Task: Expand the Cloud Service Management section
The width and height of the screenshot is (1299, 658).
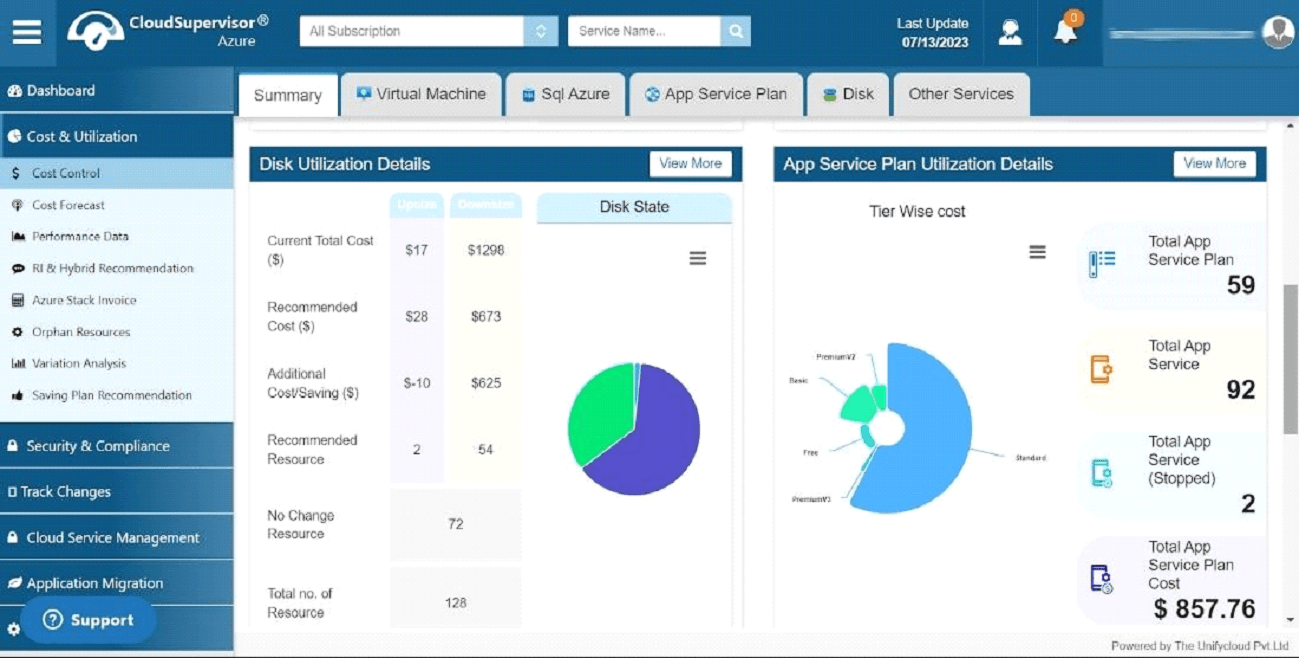Action: point(117,538)
